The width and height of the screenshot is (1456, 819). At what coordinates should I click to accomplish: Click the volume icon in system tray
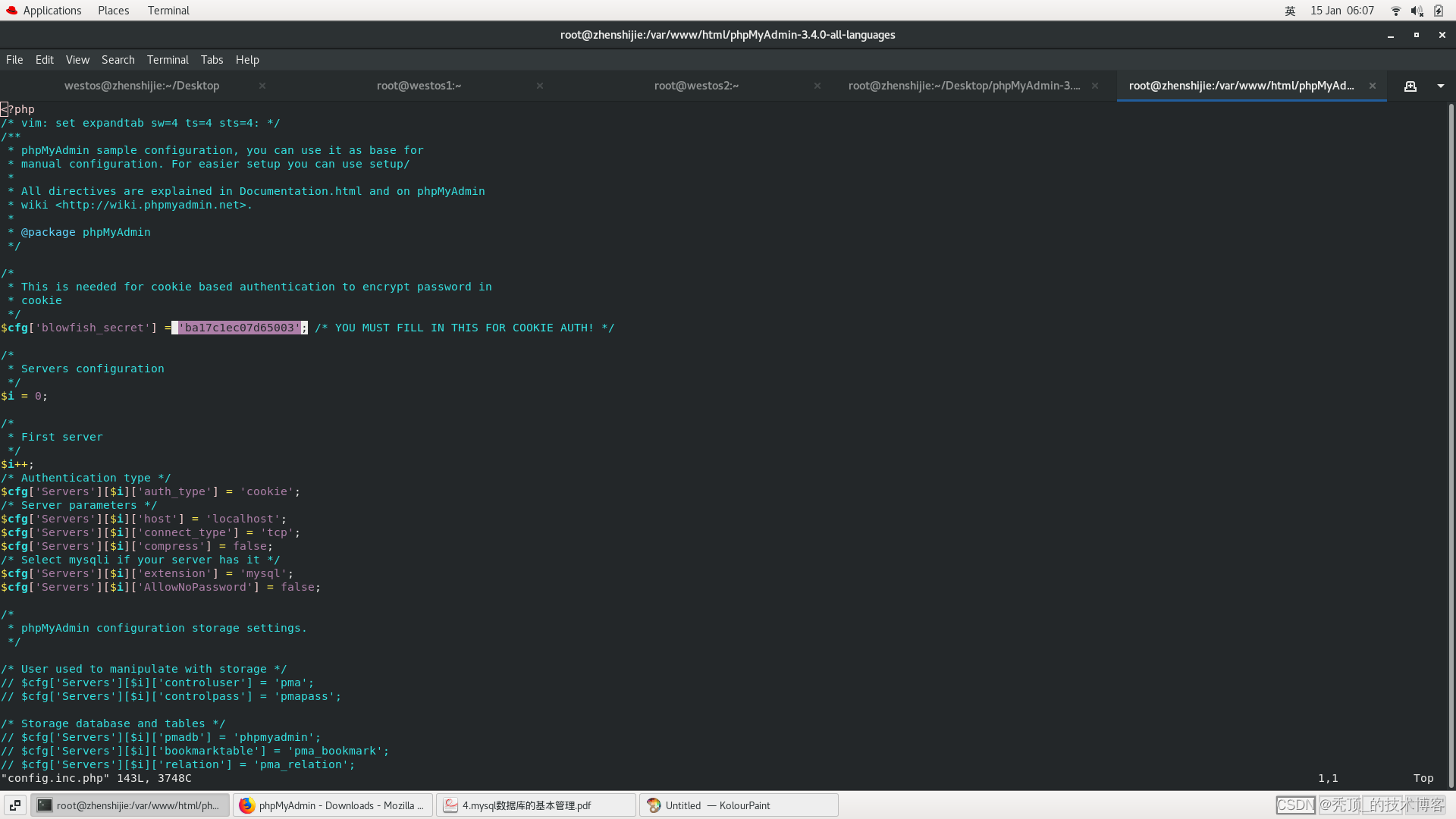pyautogui.click(x=1417, y=11)
